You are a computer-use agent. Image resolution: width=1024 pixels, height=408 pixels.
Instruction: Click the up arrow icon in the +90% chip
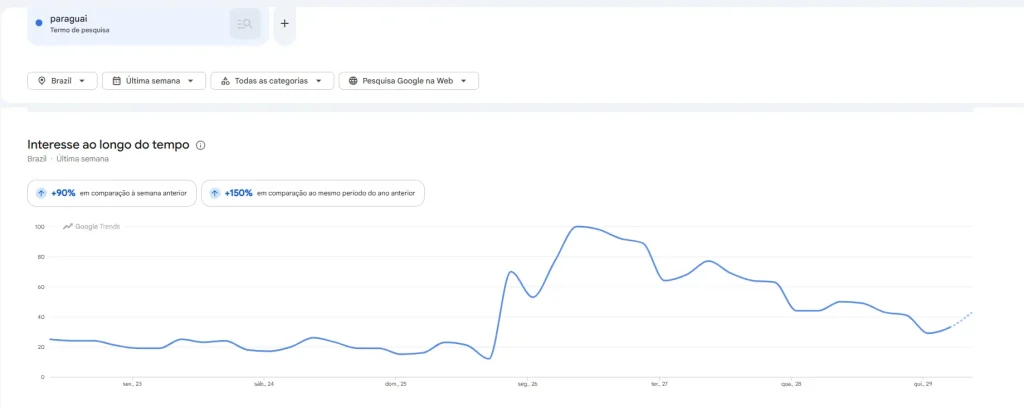[41, 193]
